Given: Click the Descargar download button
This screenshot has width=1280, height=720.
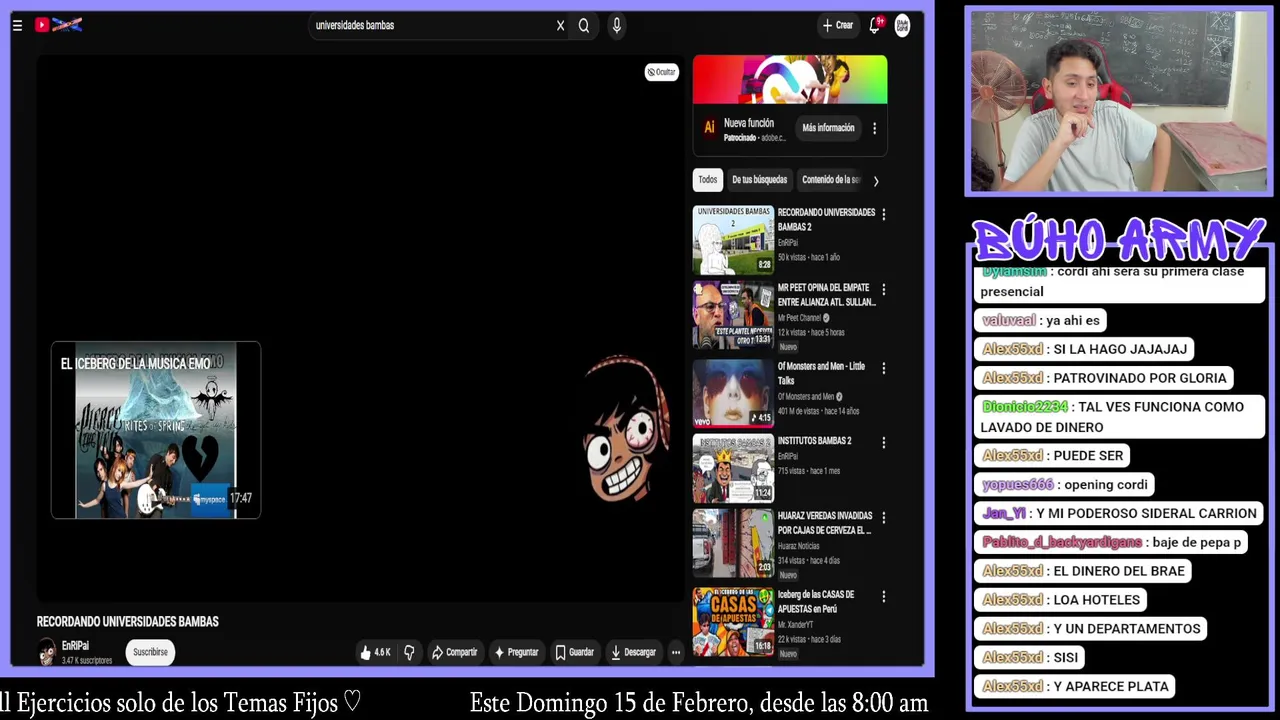Looking at the screenshot, I should 633,652.
